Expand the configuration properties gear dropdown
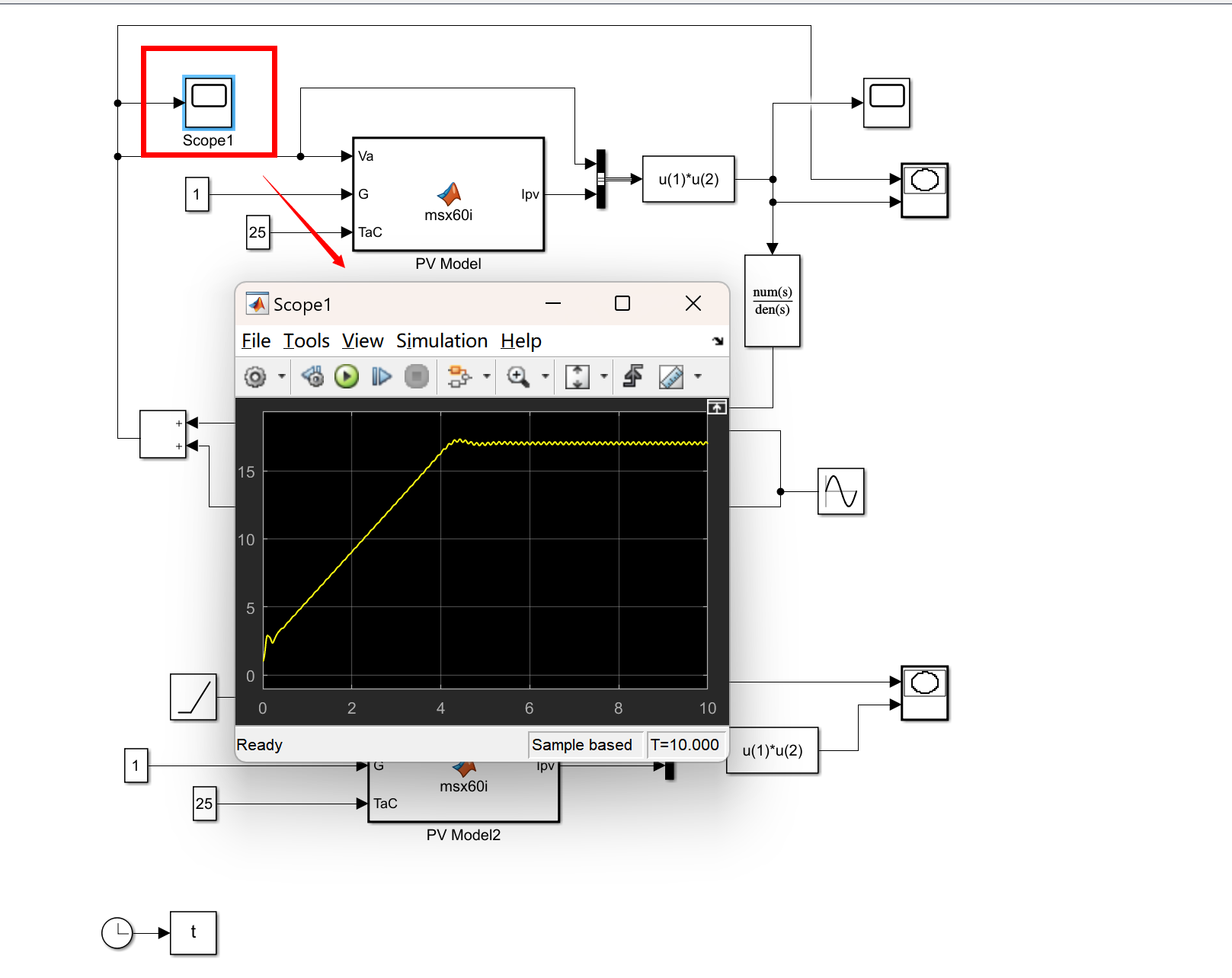This screenshot has height=978, width=1232. (x=282, y=376)
